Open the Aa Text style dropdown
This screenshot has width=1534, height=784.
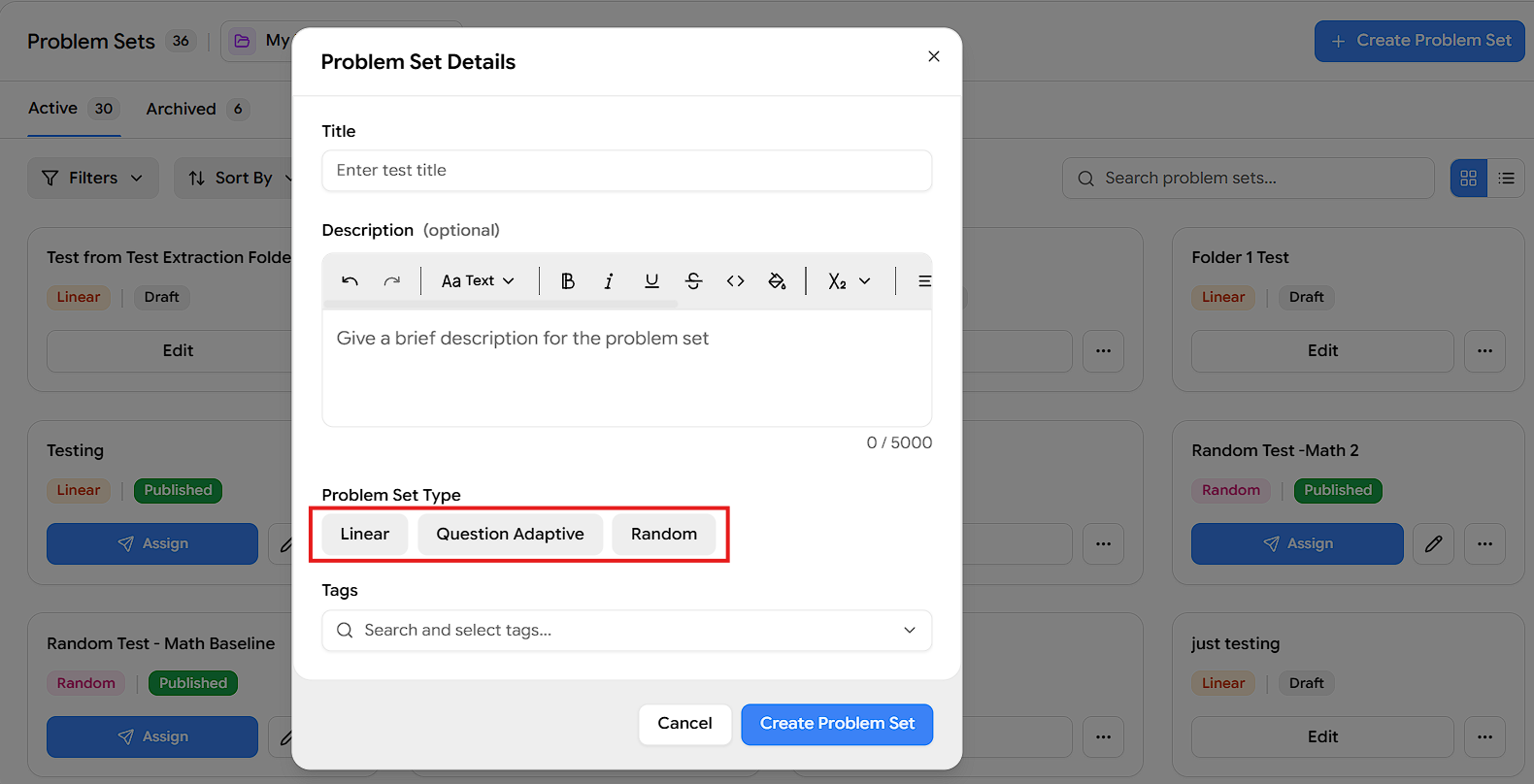(478, 281)
